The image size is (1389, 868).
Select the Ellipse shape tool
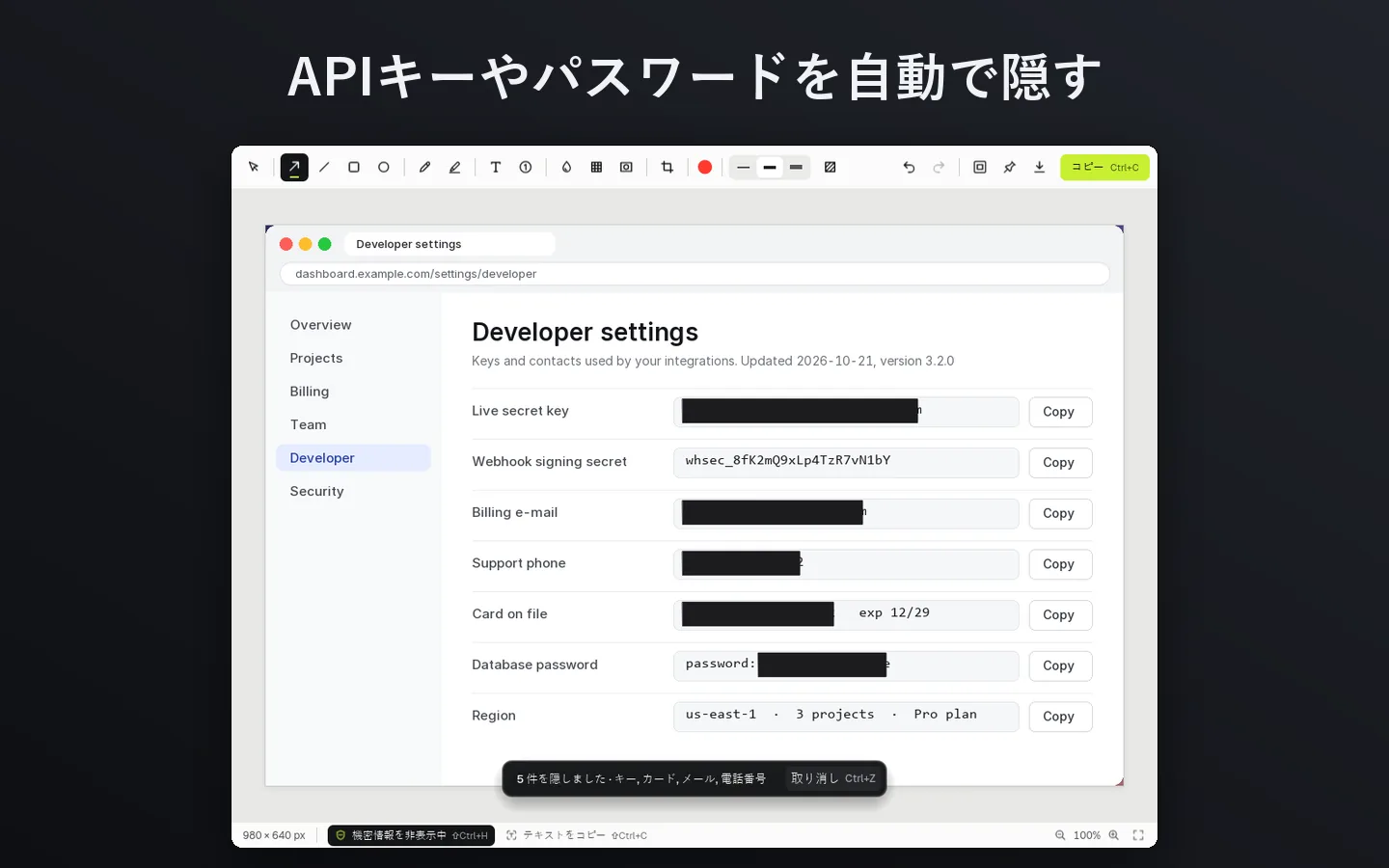click(384, 167)
